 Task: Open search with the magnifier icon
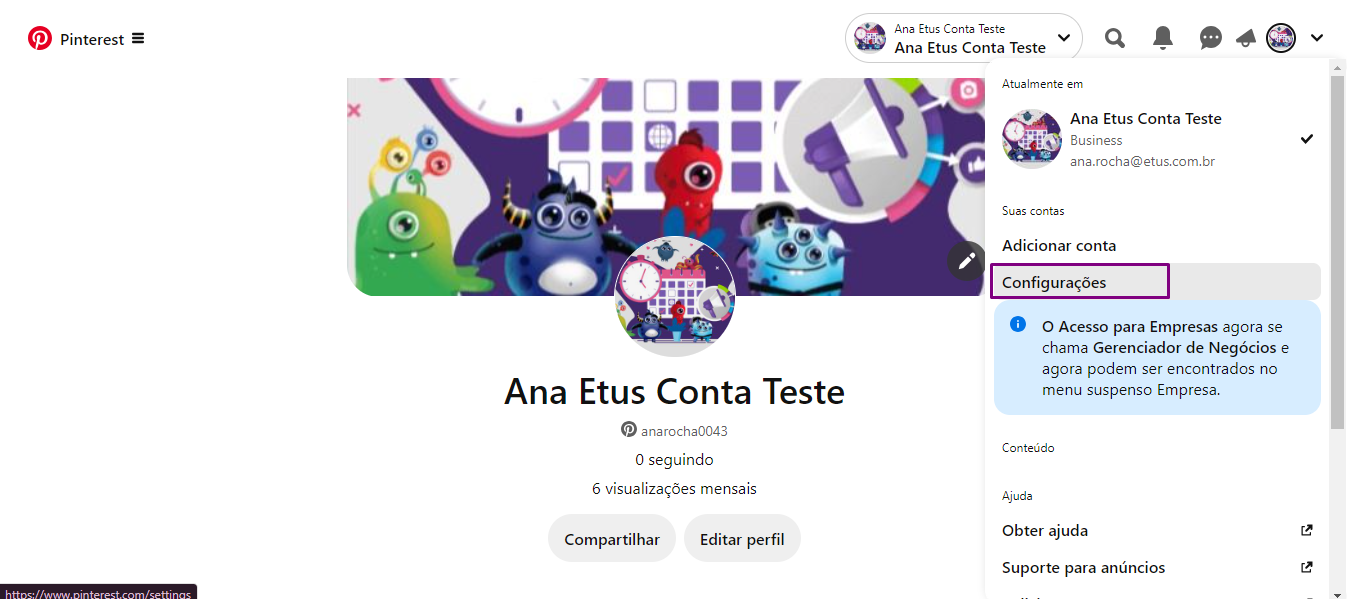click(x=1114, y=39)
